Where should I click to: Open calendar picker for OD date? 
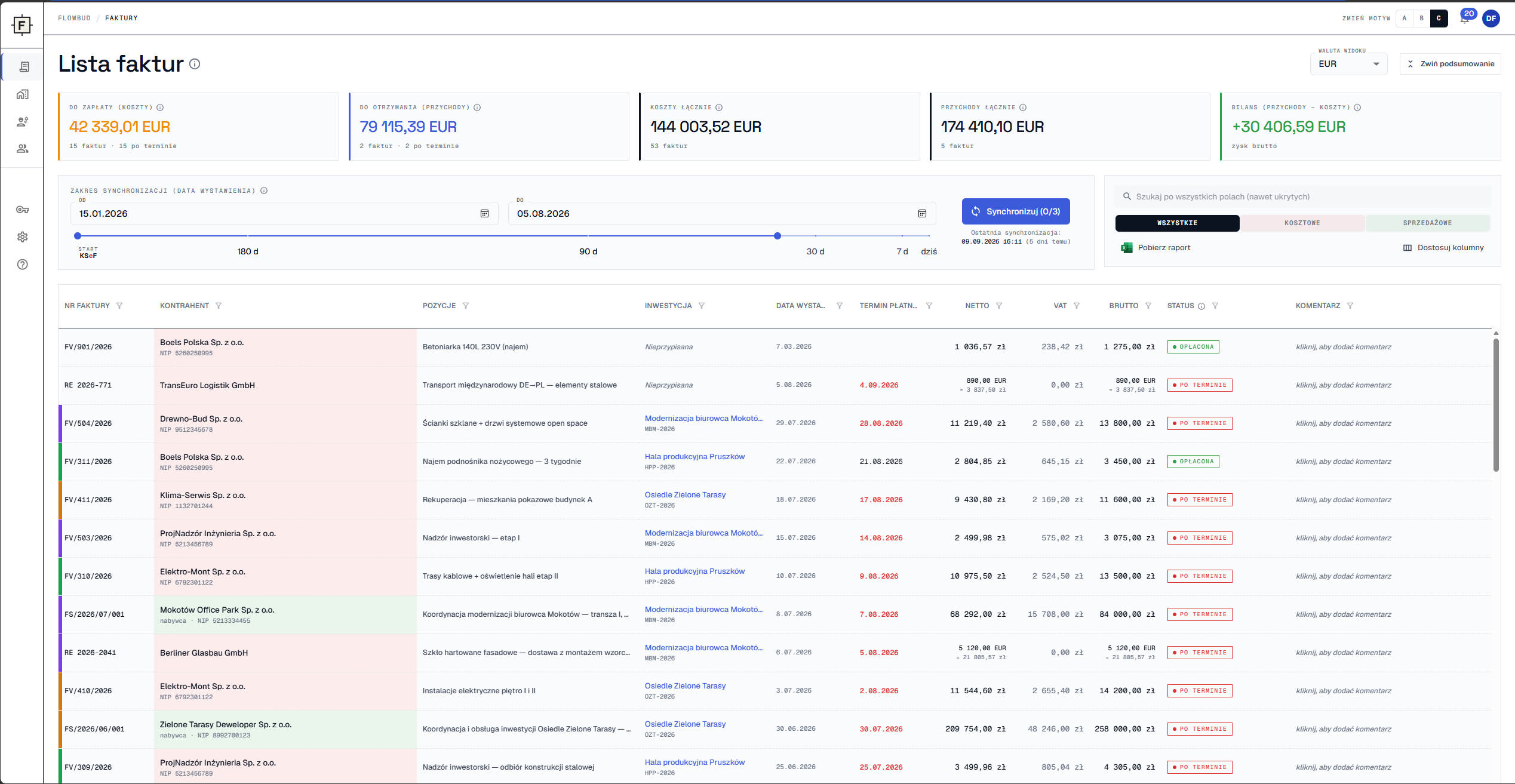pos(485,214)
